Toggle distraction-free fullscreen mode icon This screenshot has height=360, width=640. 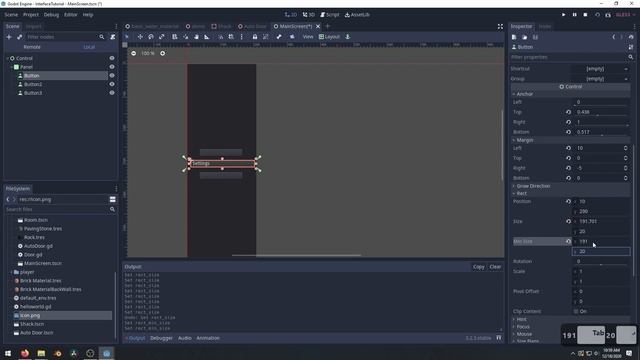pos(500,27)
